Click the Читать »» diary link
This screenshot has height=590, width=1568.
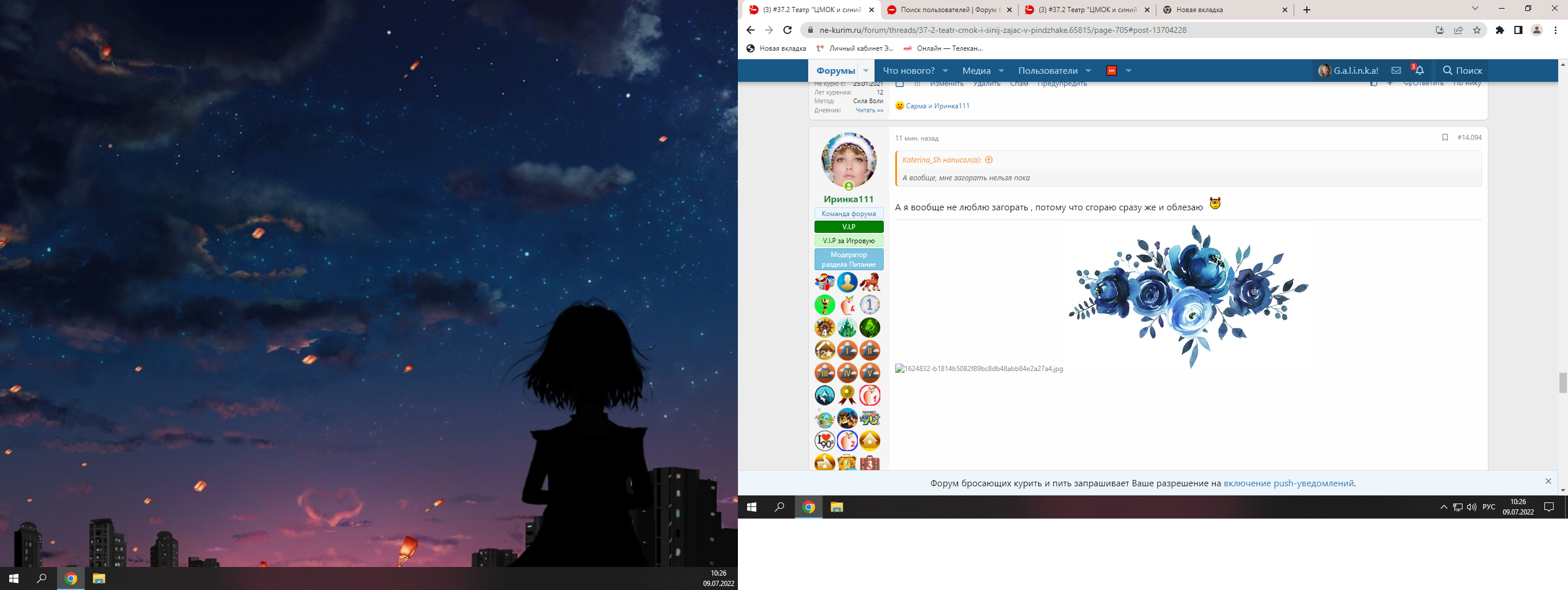point(869,110)
